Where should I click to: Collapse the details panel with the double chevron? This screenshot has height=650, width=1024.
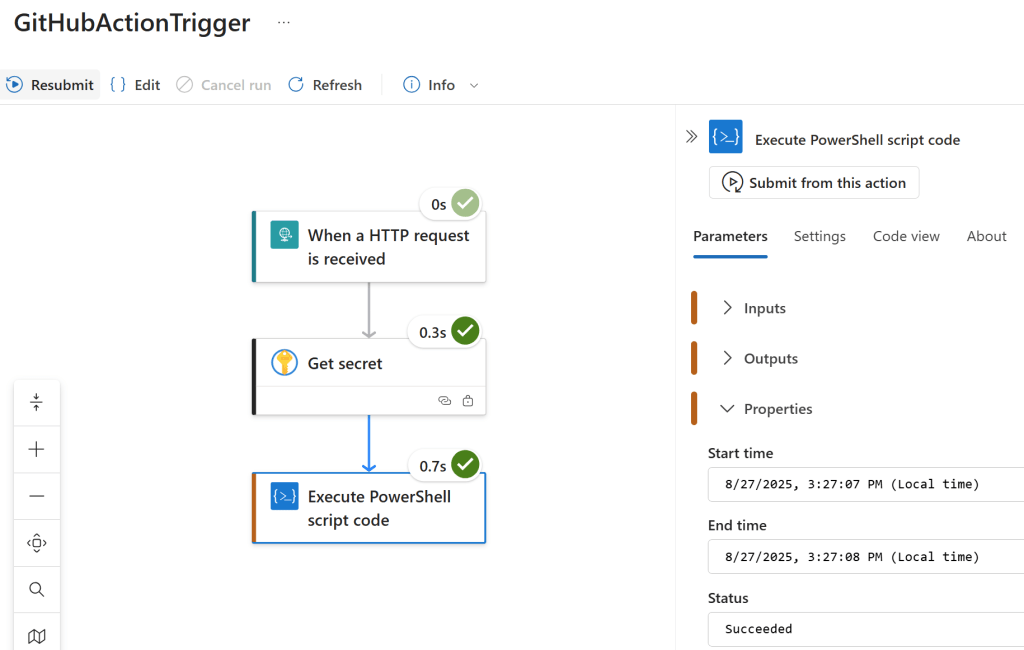point(691,137)
